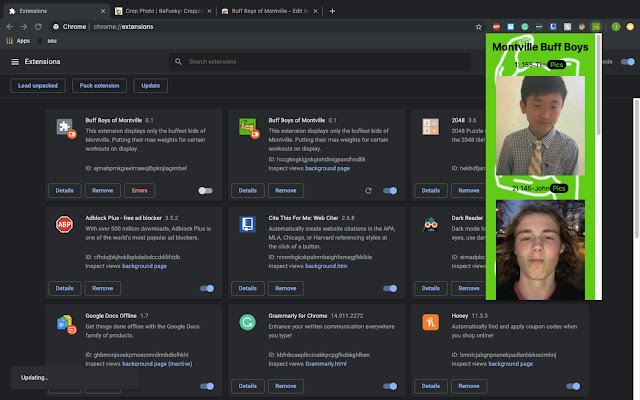This screenshot has height=400, width=640.
Task: Open the Cite This For Me toolbar icon
Action: (553, 27)
